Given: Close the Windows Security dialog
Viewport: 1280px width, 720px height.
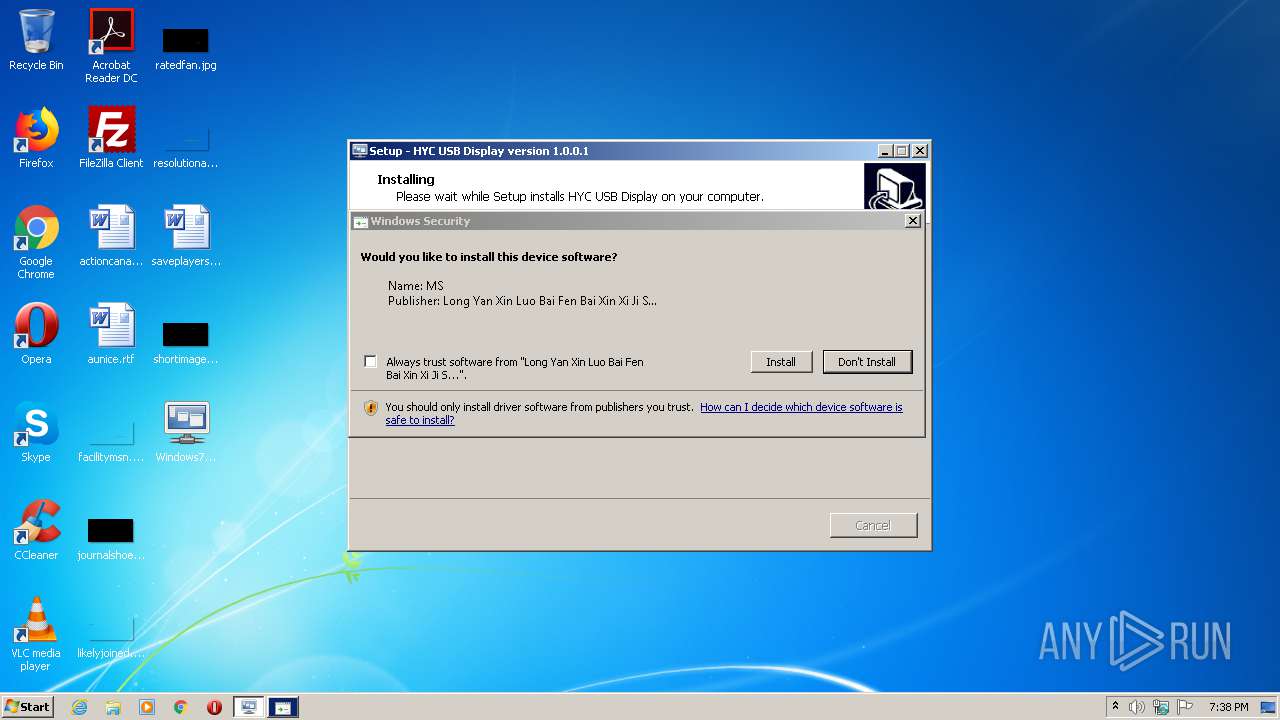Looking at the screenshot, I should click(x=912, y=221).
